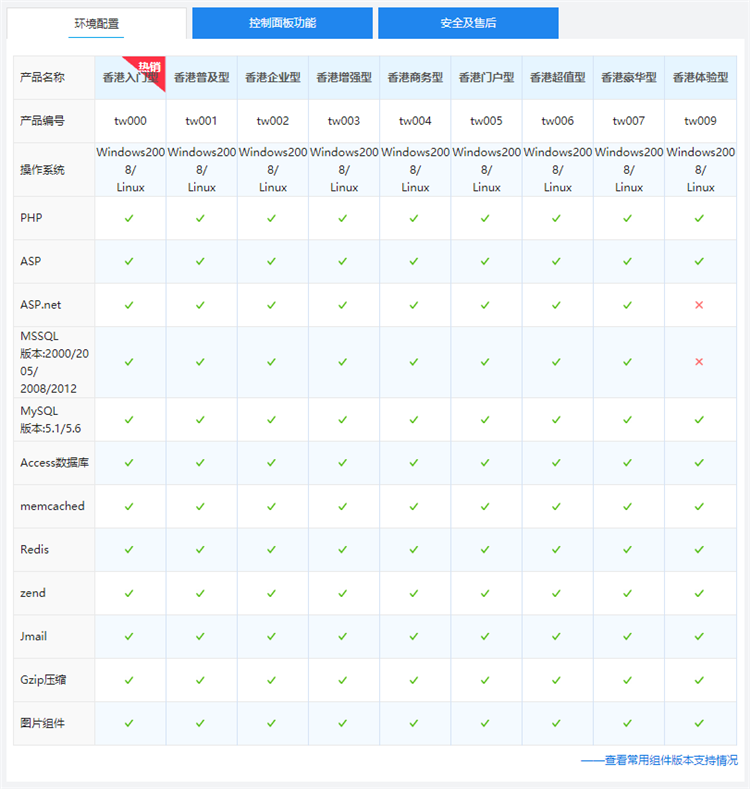Select the 香港普及型 column header

pos(201,78)
